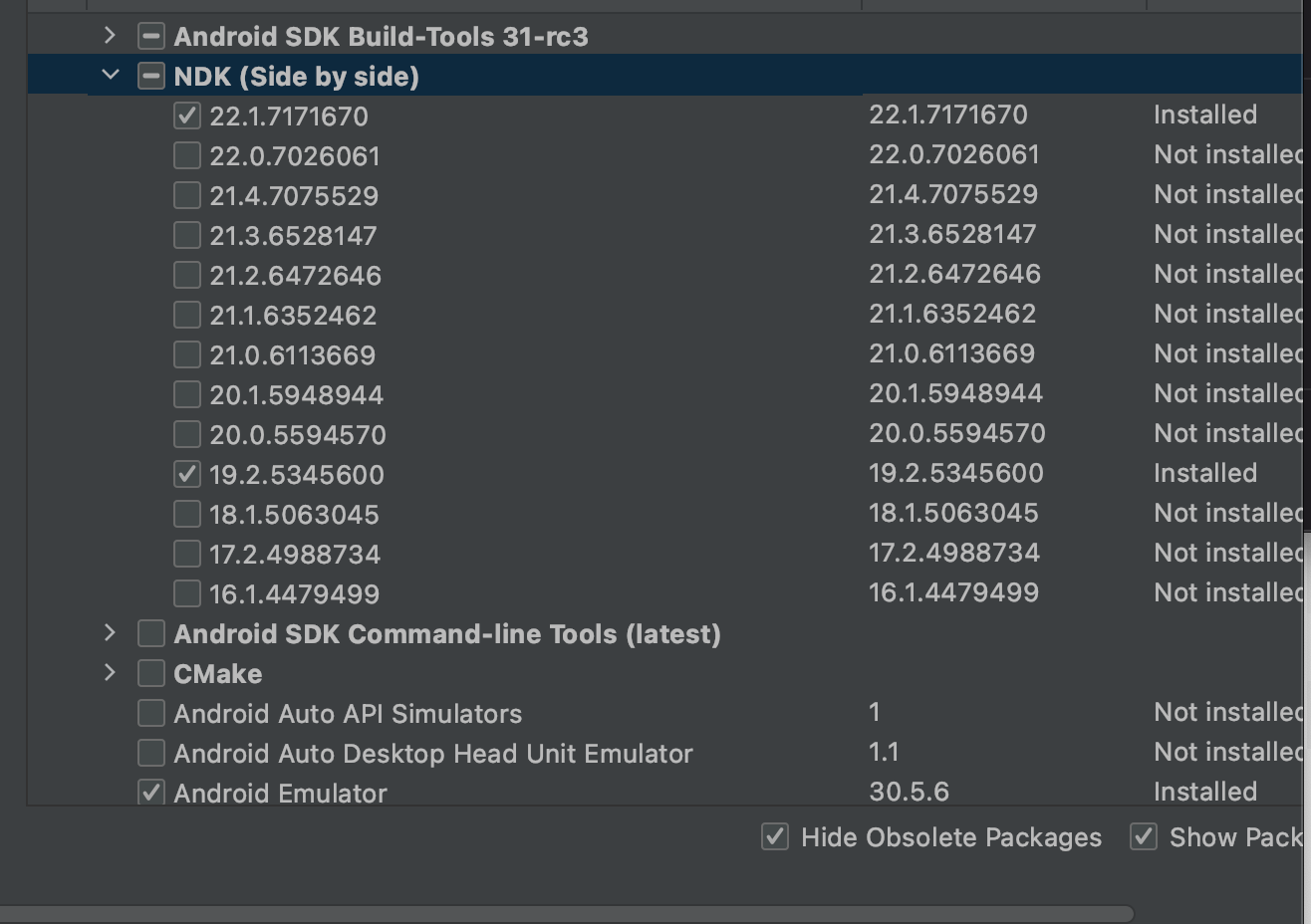Check the CMake checkbox
Screen dimensions: 1311x924
pyautogui.click(x=150, y=674)
